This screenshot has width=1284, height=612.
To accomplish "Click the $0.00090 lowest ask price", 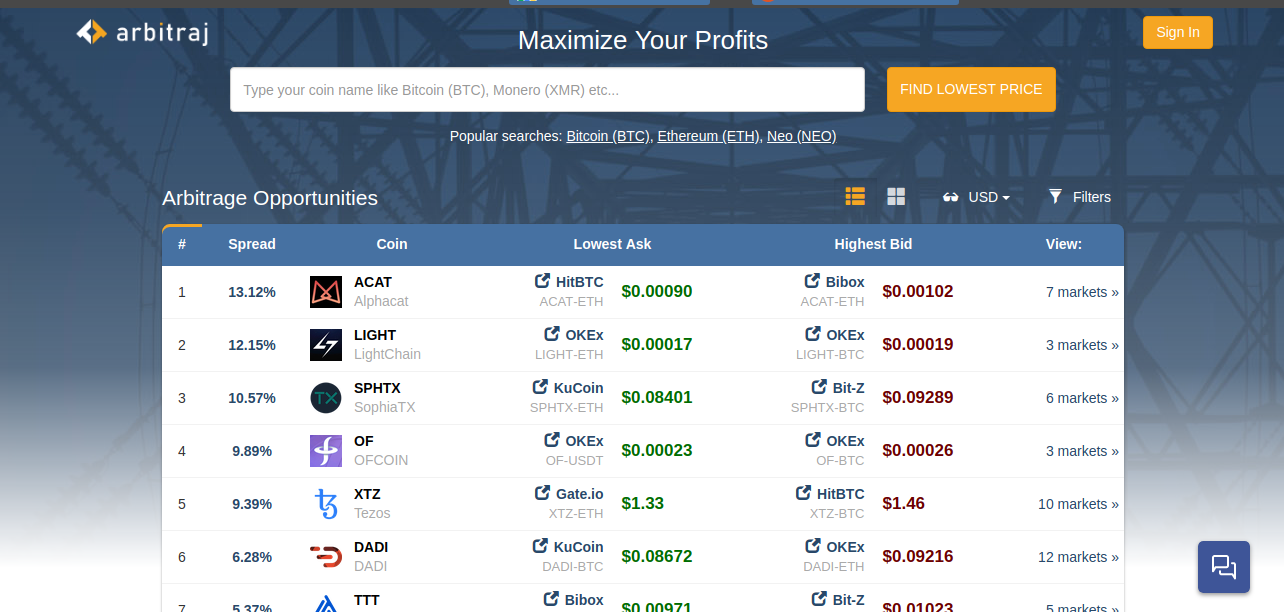I will coord(657,292).
